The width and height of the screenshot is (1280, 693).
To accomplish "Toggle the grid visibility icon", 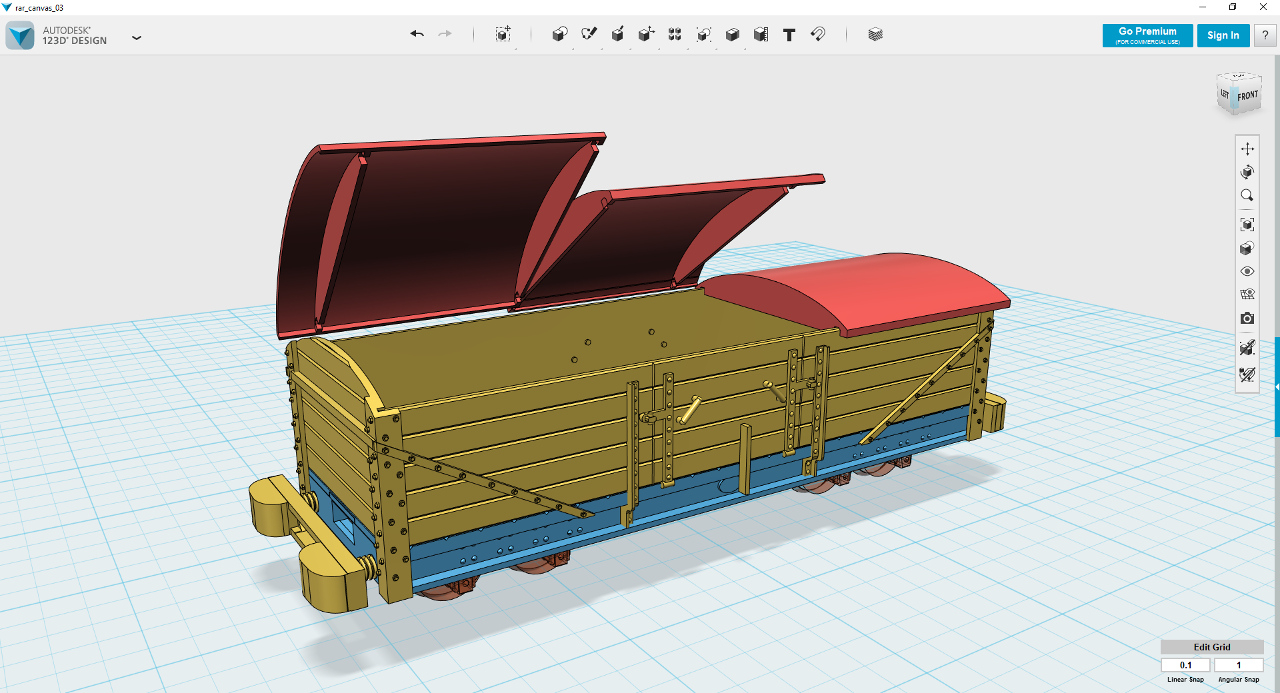I will pos(1247,295).
